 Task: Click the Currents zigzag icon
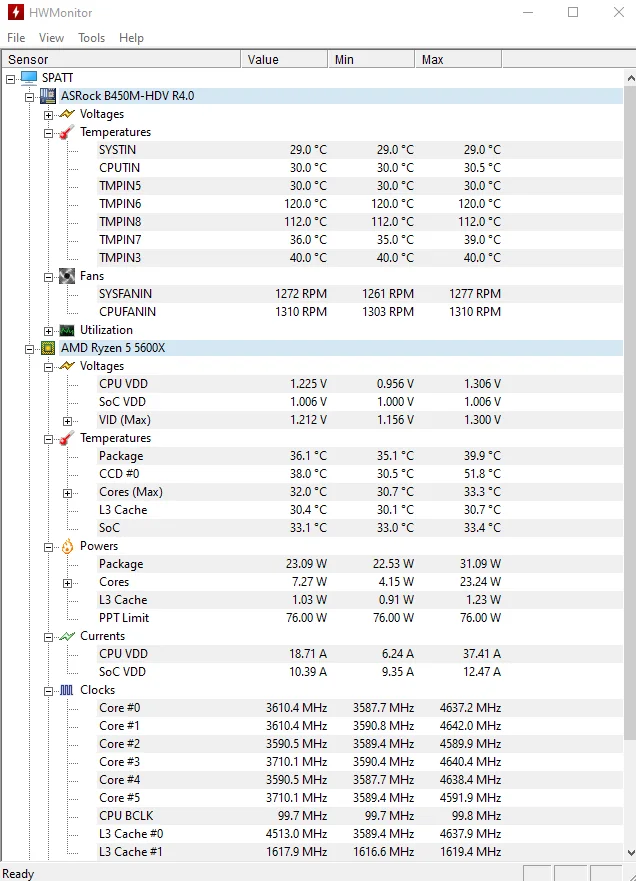point(67,636)
